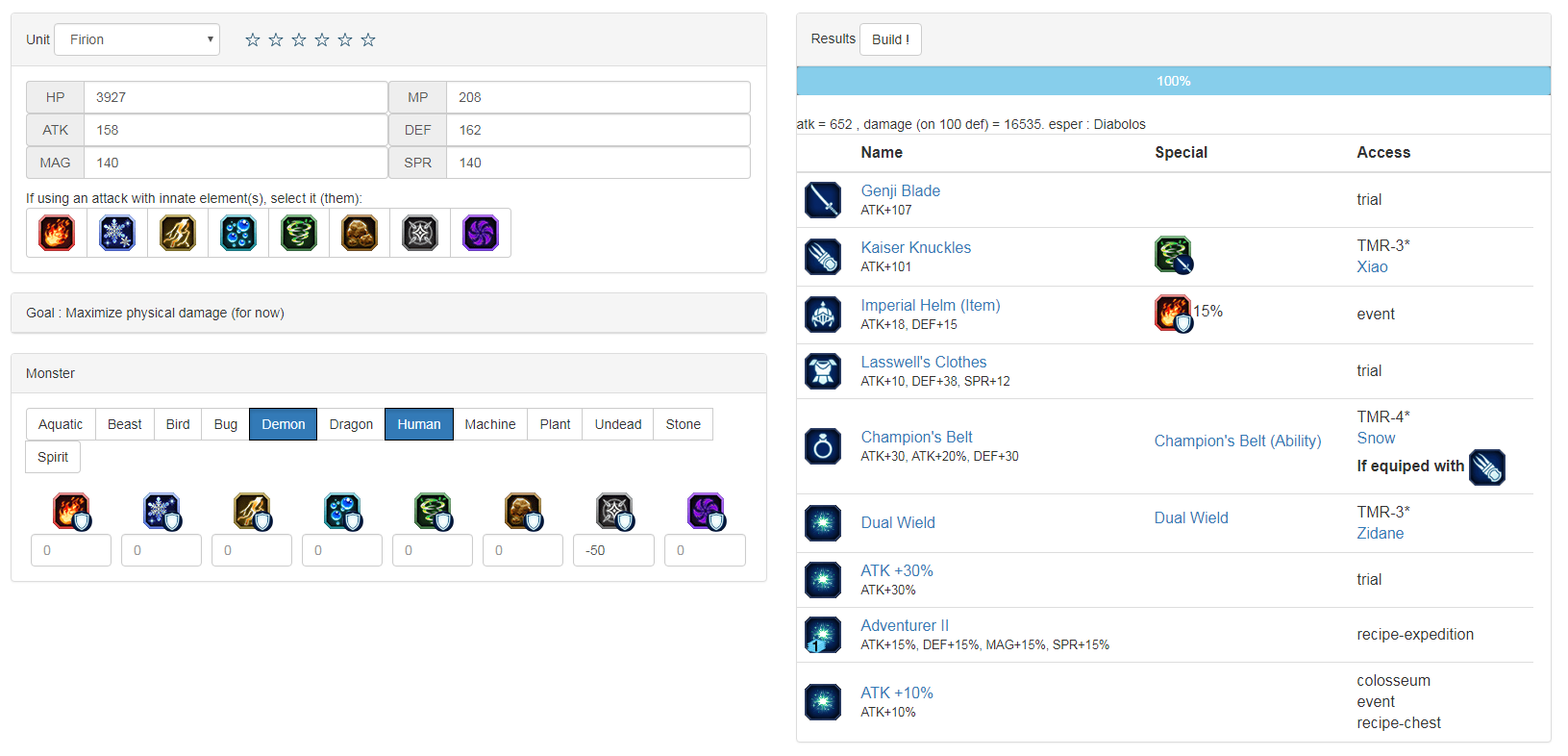Select the wind innate element icon
Screen dimensions: 1568x756
coord(299,233)
